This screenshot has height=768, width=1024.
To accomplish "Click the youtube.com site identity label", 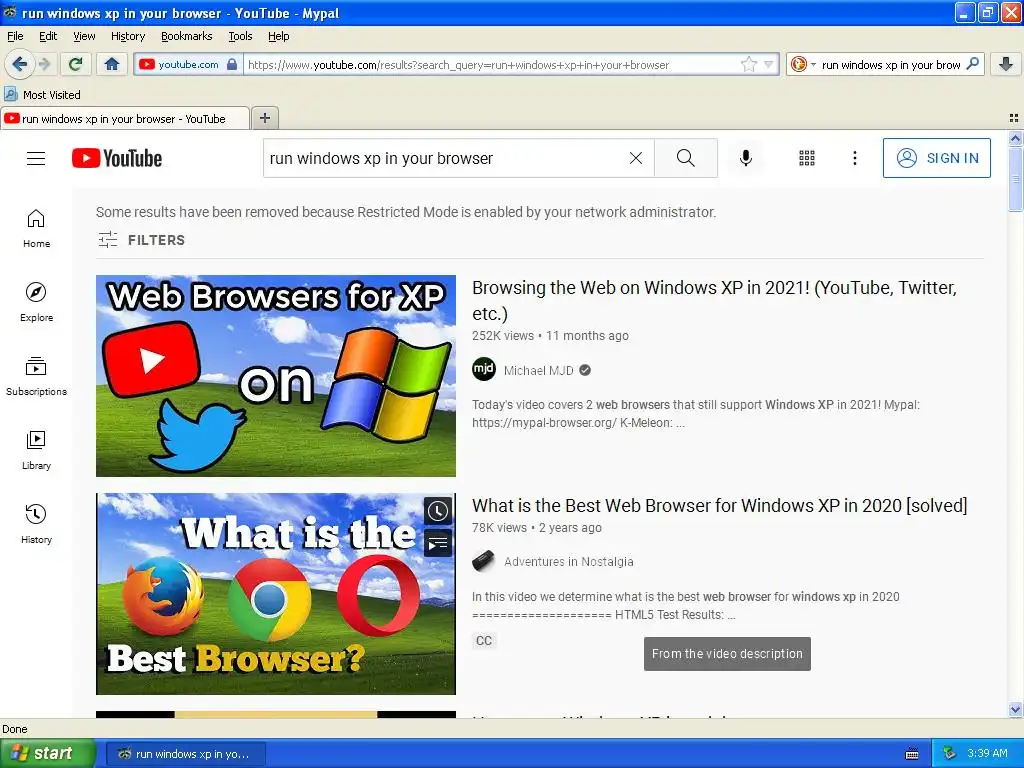I will click(x=188, y=64).
